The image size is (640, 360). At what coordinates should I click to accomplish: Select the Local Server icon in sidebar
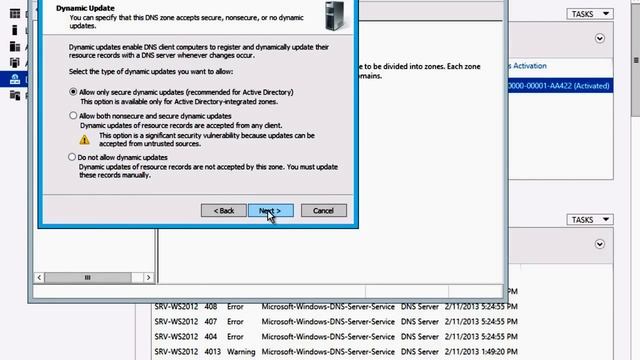(15, 30)
